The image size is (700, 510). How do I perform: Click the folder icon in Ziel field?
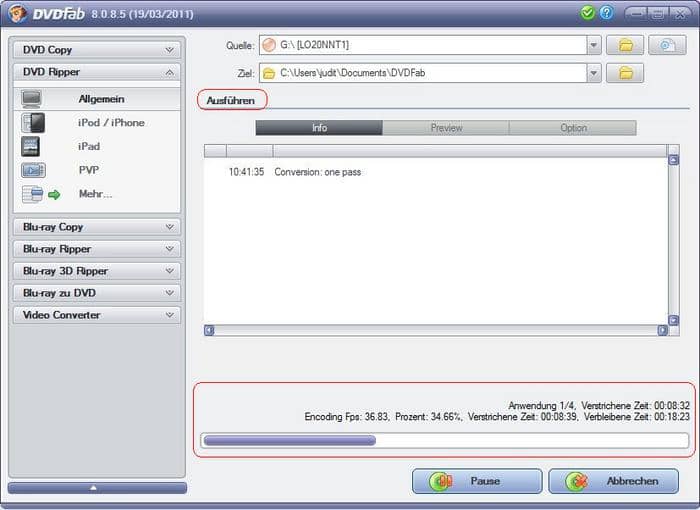click(x=269, y=73)
